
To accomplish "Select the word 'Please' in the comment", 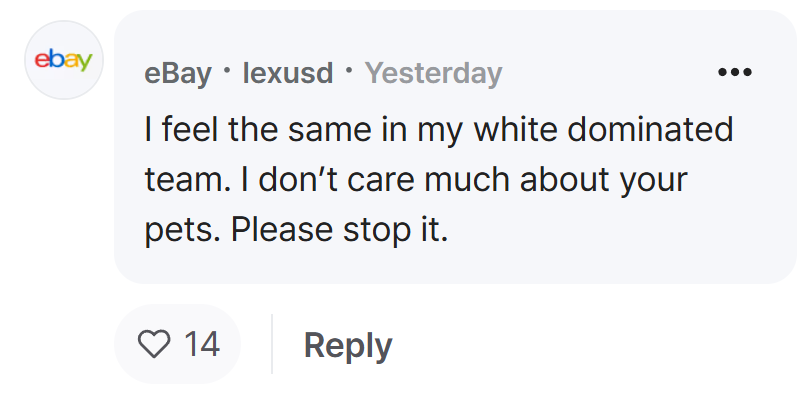I will (282, 230).
